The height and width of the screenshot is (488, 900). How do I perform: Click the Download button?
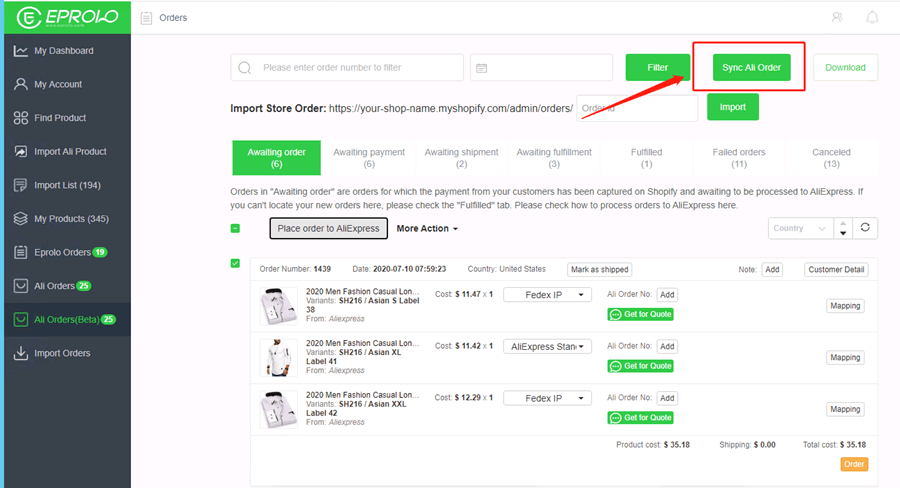point(845,67)
